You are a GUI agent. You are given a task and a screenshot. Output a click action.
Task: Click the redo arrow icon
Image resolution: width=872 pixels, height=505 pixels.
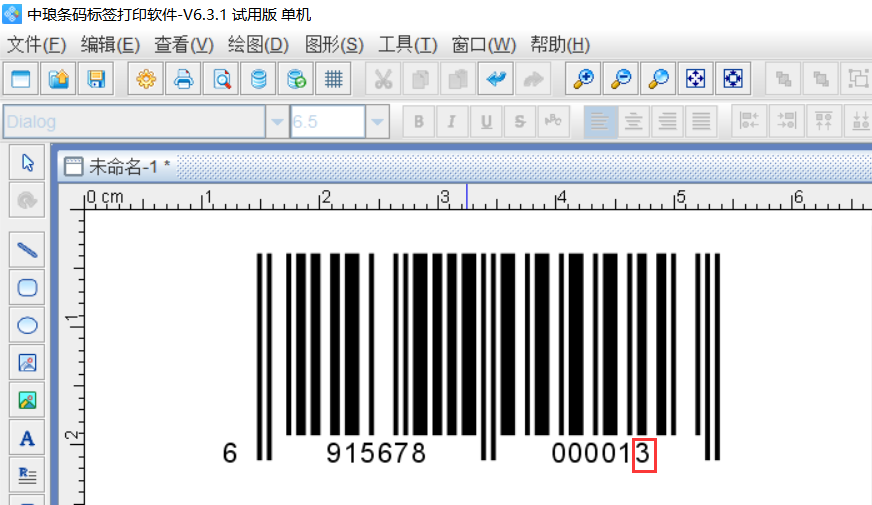click(533, 79)
